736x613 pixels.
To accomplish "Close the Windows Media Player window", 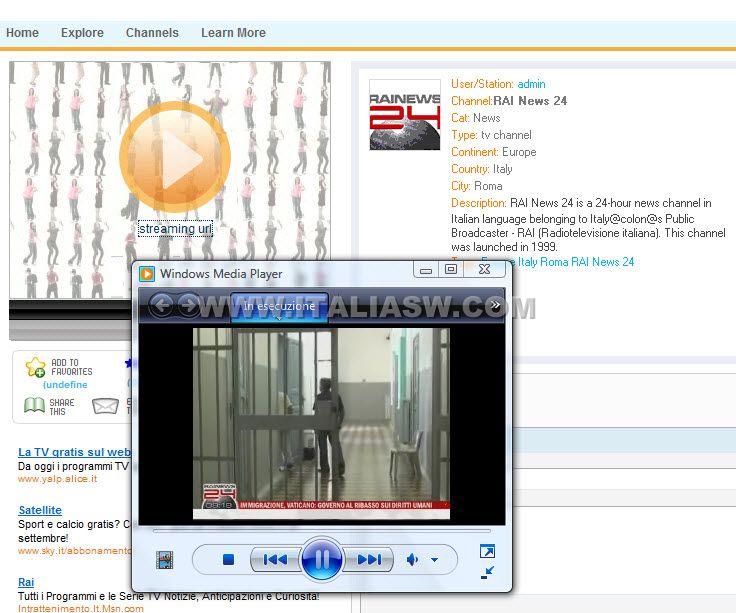I will [484, 269].
